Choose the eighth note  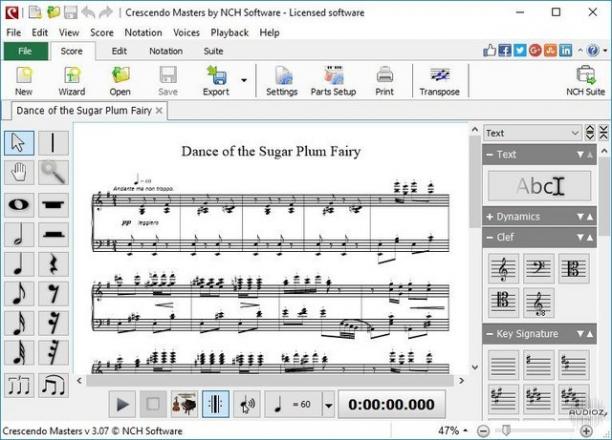click(x=19, y=293)
